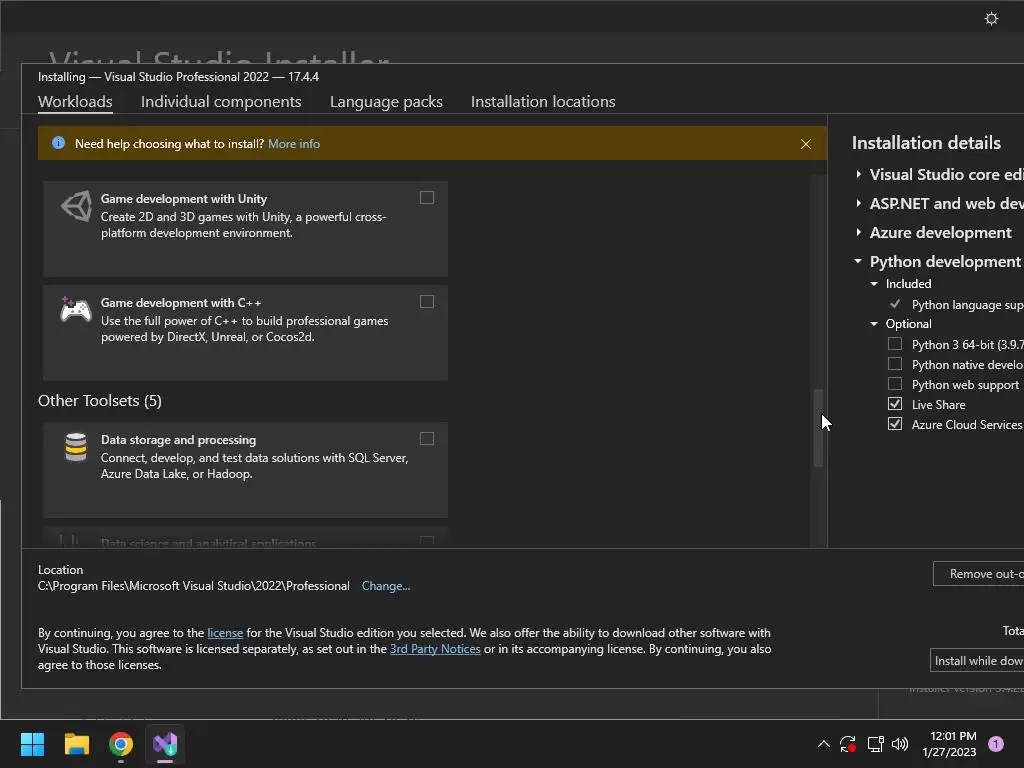Open File Explorer from the taskbar
The width and height of the screenshot is (1024, 768).
[x=76, y=744]
